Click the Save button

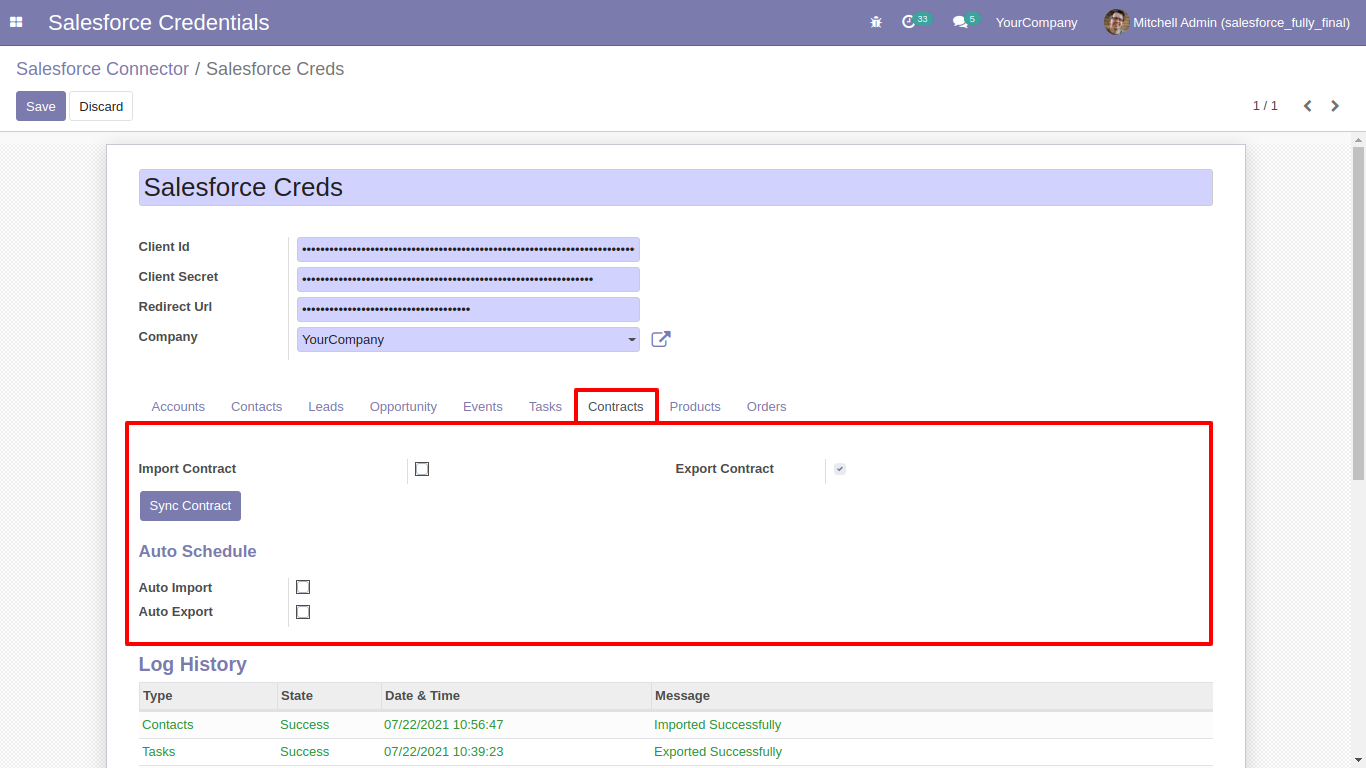(x=41, y=106)
